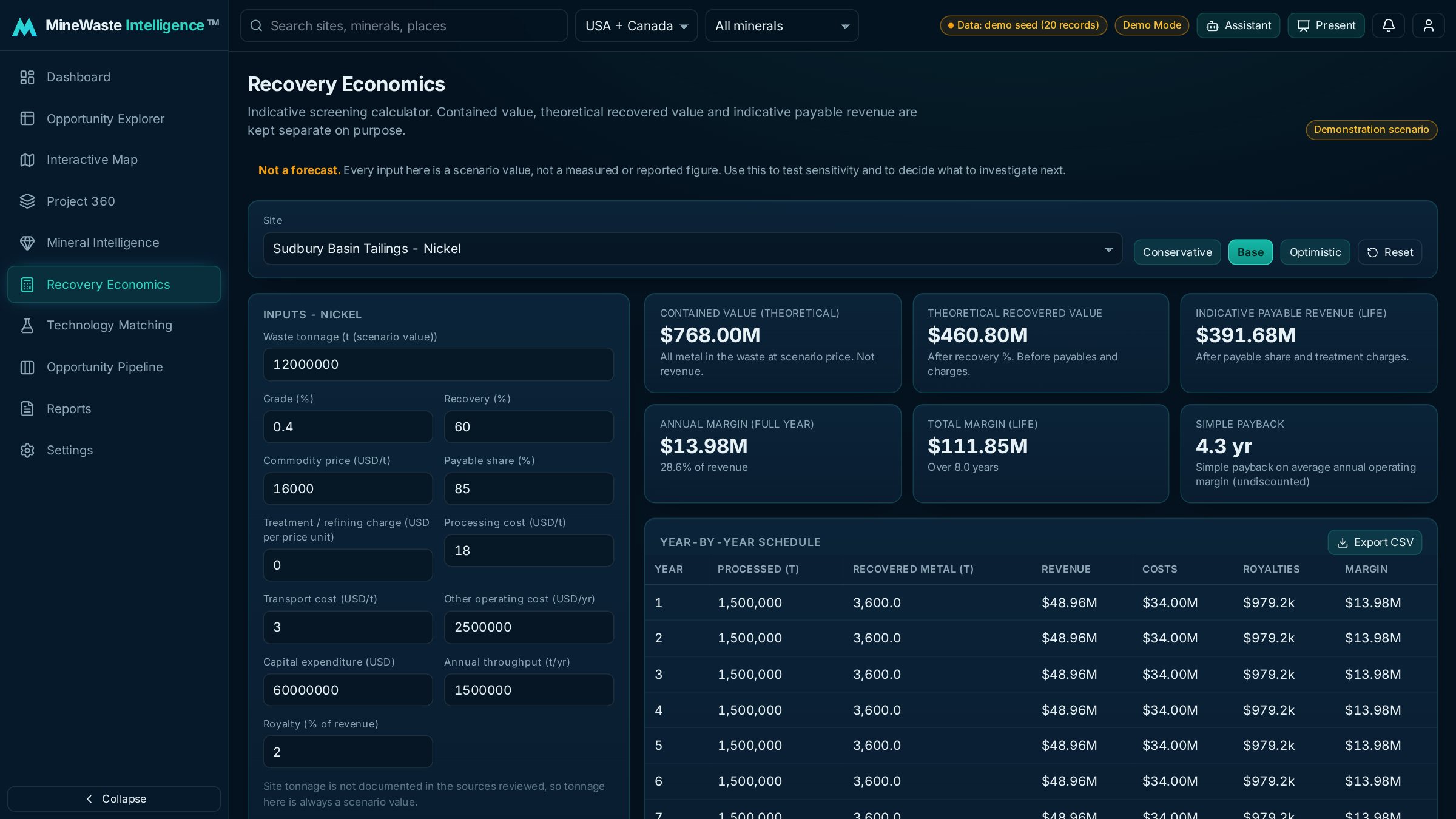Click the Theoretical Recovered Value $460.80M
Image resolution: width=1456 pixels, height=819 pixels.
click(x=977, y=335)
